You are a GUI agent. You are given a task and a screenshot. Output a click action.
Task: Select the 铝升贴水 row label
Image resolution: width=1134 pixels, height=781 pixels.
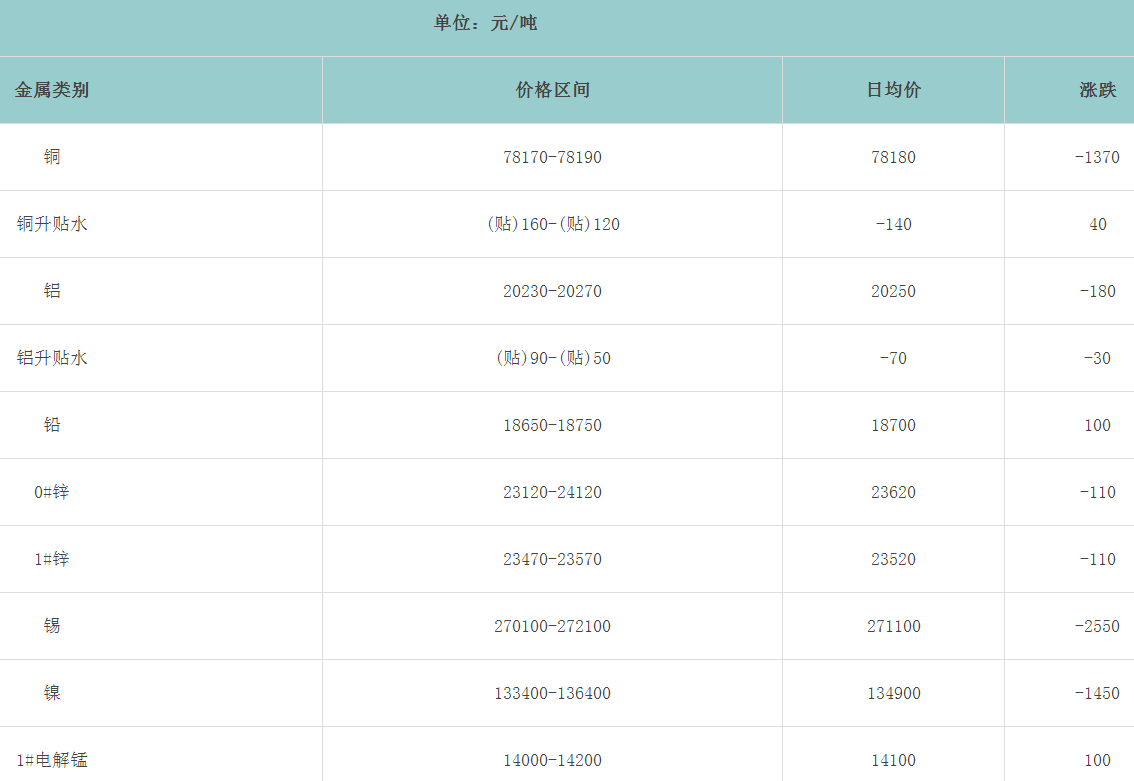[x=52, y=358]
